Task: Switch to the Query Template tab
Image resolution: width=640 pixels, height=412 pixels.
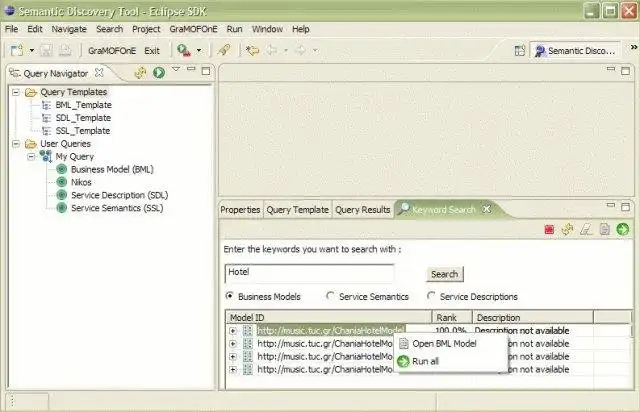Action: (298, 210)
